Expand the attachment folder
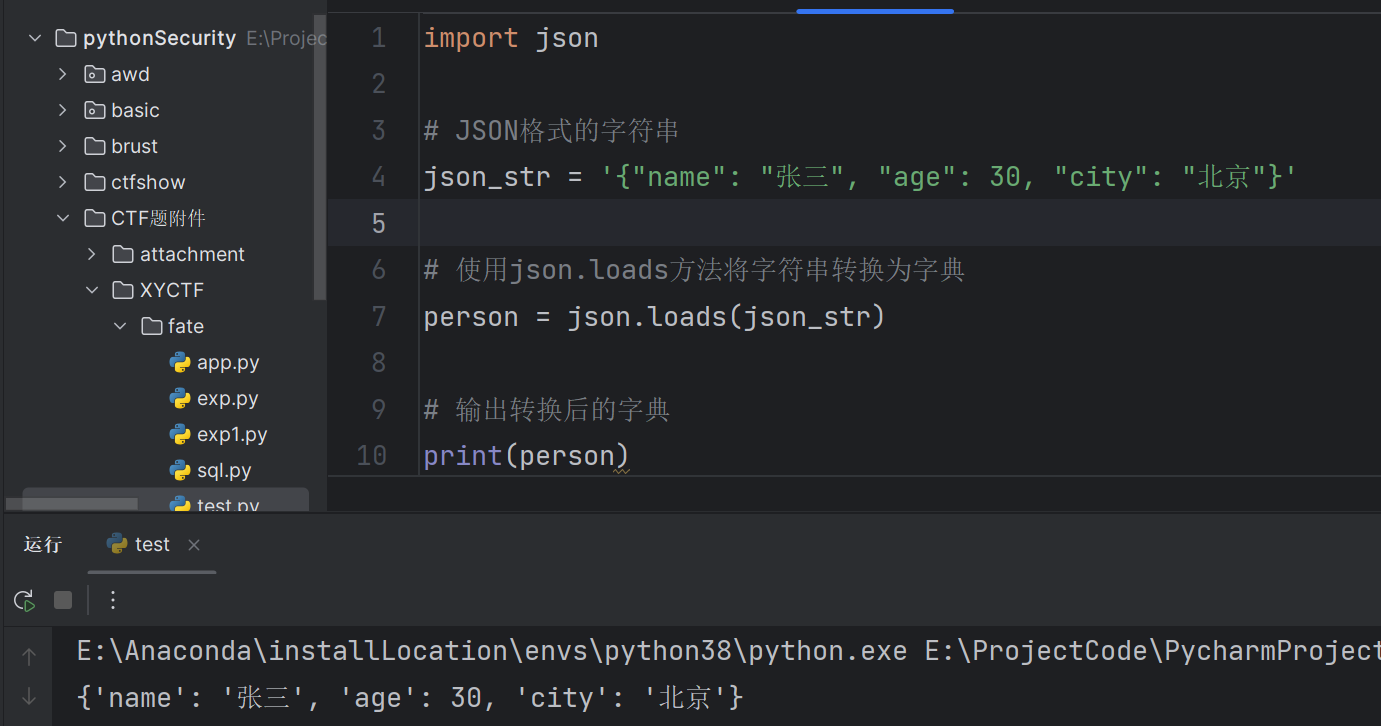Screen dimensions: 1381x726 92,255
